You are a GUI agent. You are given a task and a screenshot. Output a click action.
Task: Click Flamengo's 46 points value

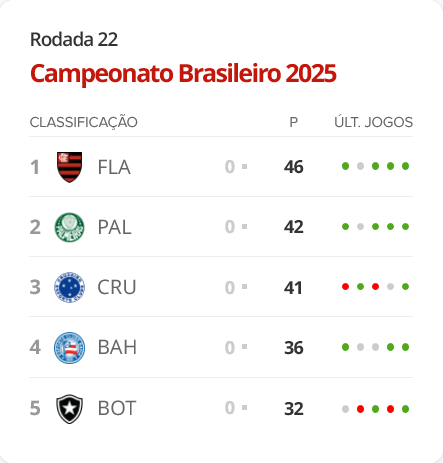(x=293, y=167)
